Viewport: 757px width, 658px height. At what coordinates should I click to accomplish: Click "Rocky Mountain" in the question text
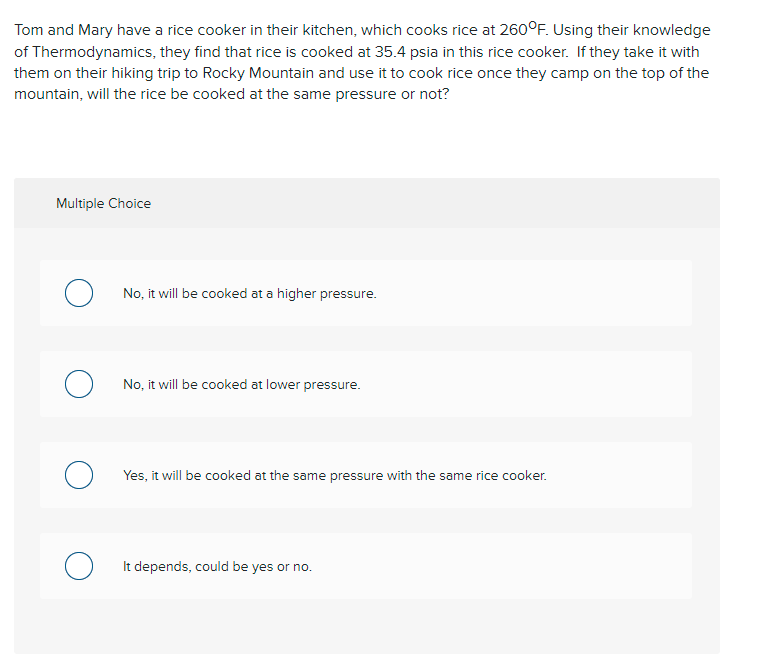[x=258, y=73]
